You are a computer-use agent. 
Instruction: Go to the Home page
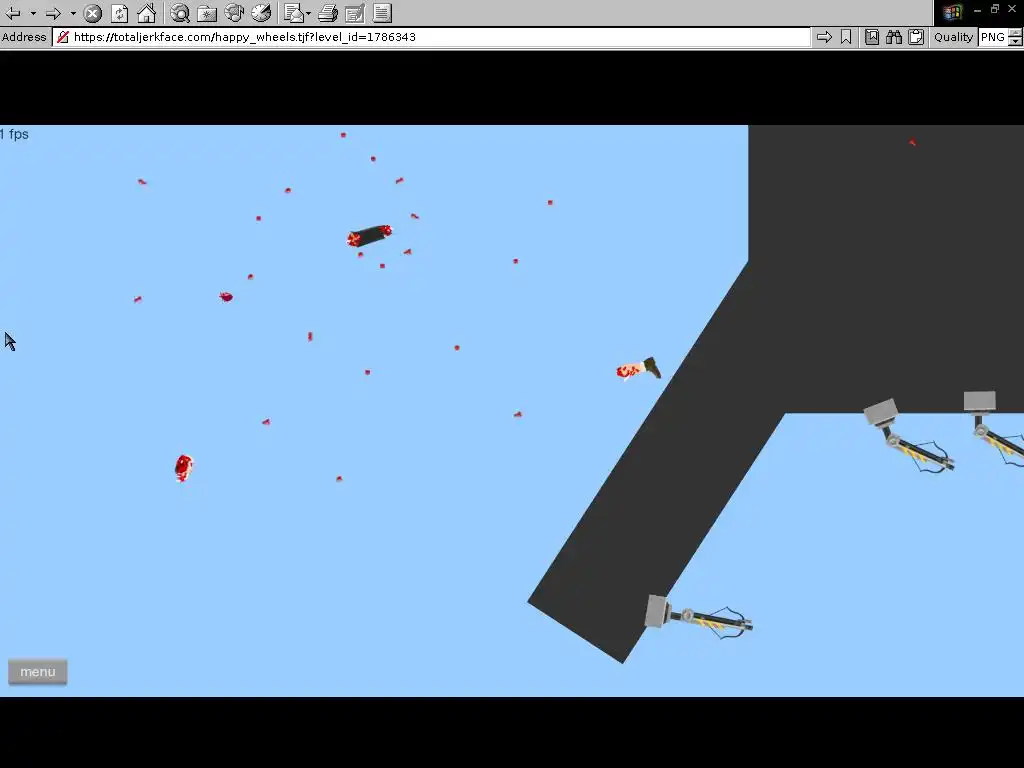[146, 13]
